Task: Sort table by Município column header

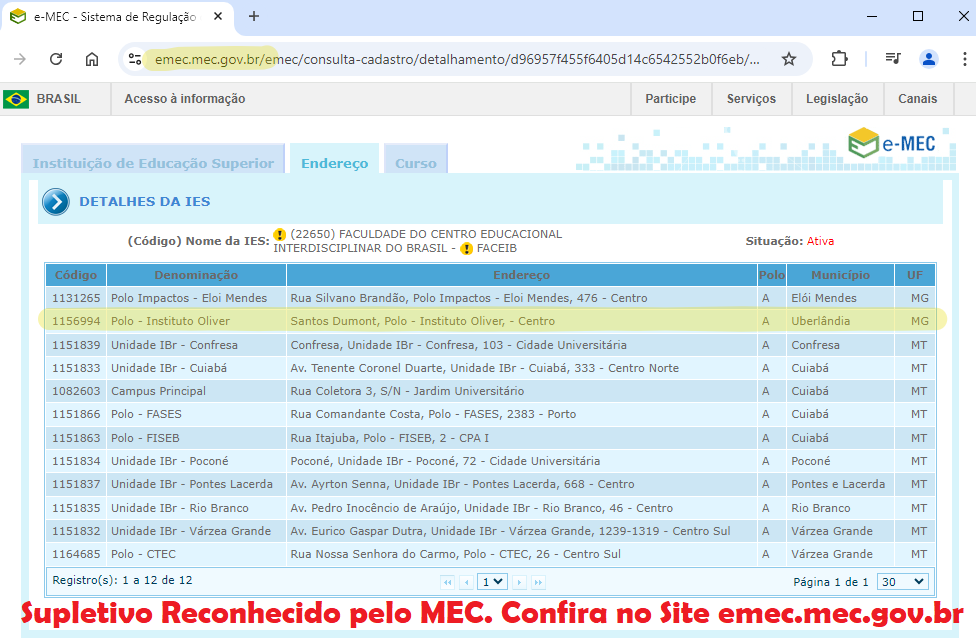Action: 839,275
